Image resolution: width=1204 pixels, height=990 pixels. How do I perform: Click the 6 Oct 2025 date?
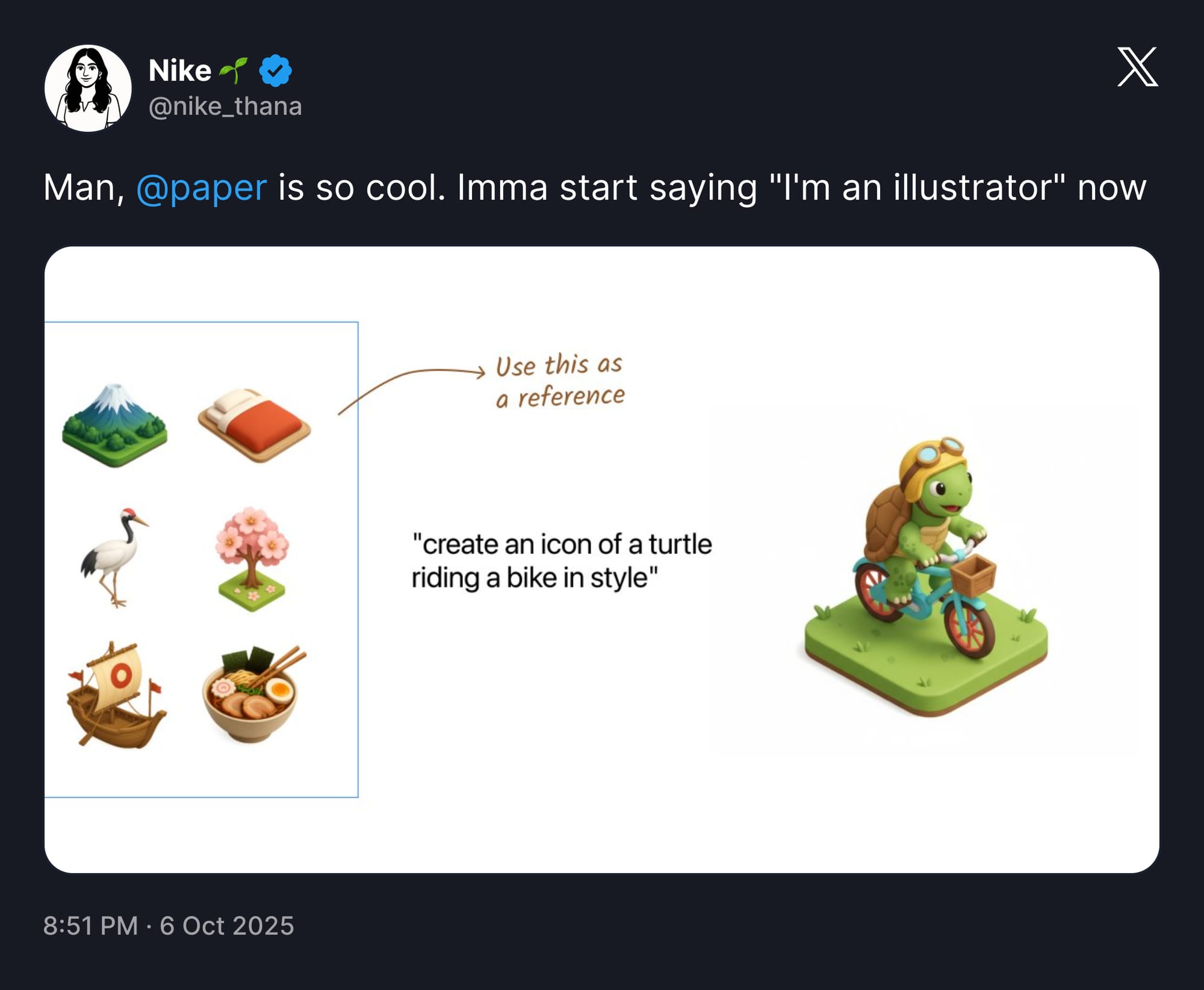pyautogui.click(x=227, y=926)
